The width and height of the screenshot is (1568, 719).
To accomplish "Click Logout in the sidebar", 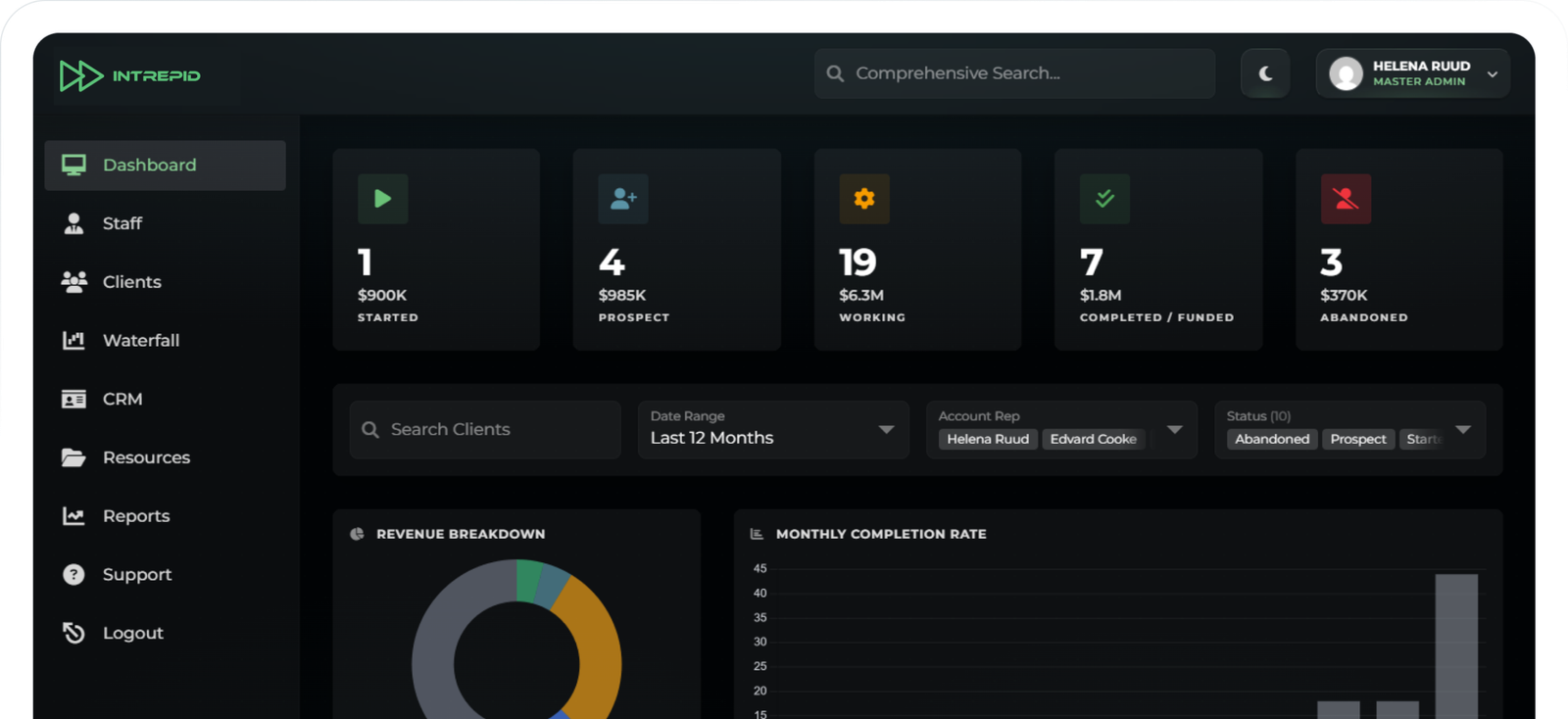I will tap(132, 633).
